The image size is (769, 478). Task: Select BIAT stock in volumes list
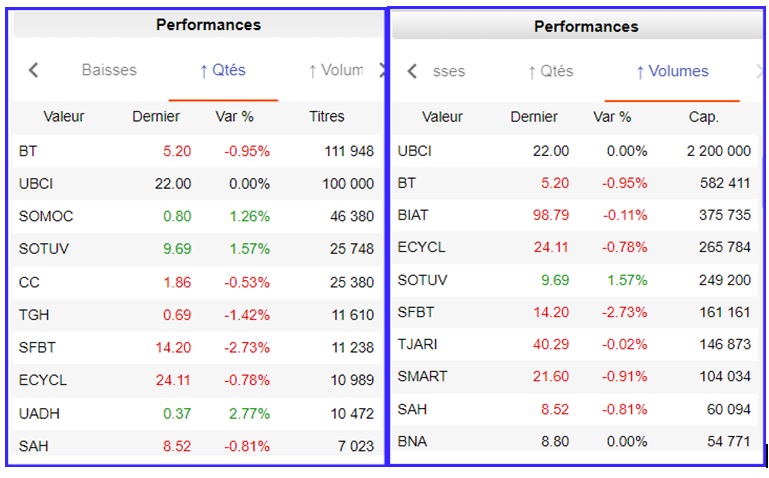click(416, 216)
